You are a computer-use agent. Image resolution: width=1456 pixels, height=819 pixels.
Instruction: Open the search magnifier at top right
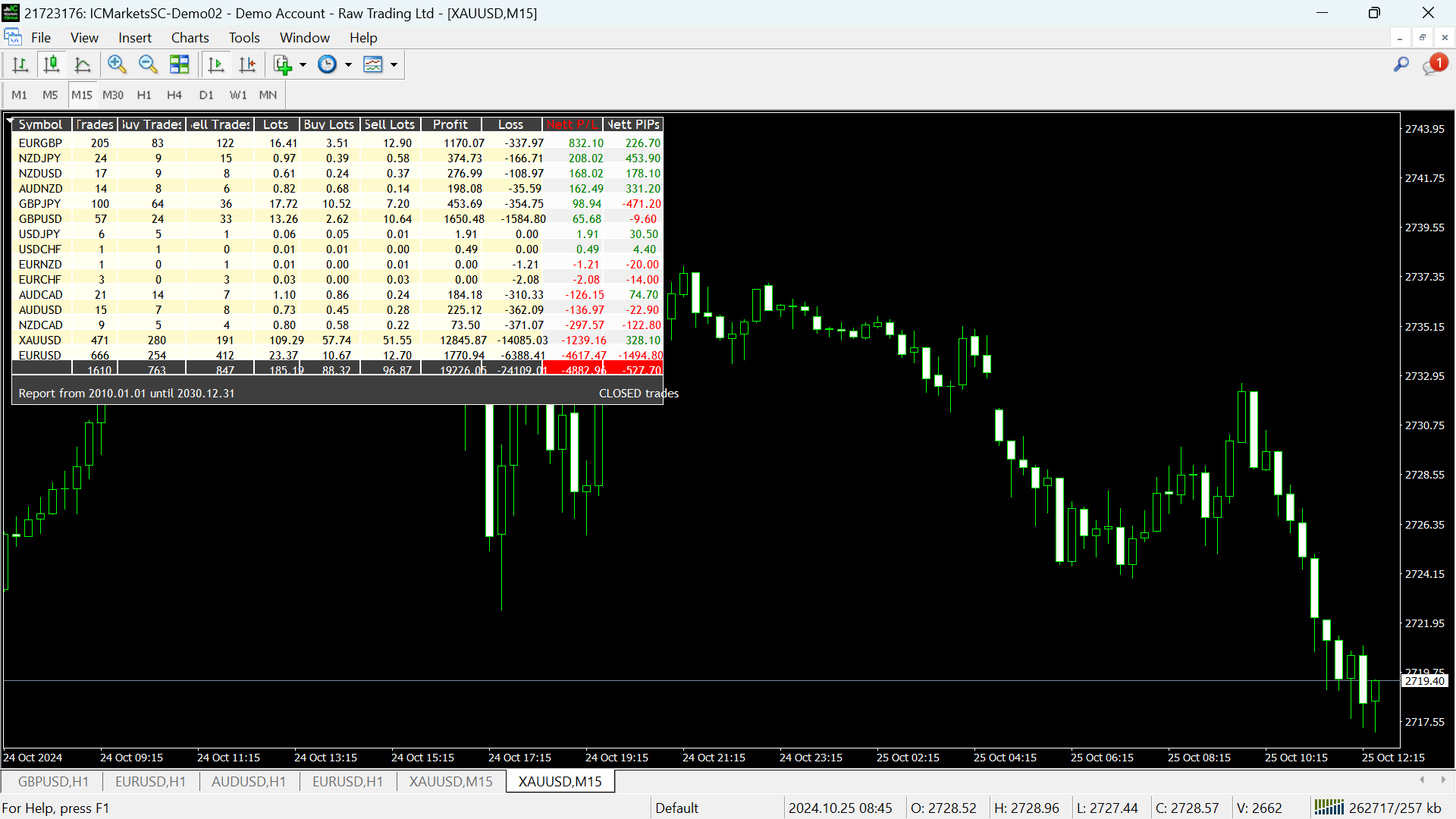point(1400,64)
